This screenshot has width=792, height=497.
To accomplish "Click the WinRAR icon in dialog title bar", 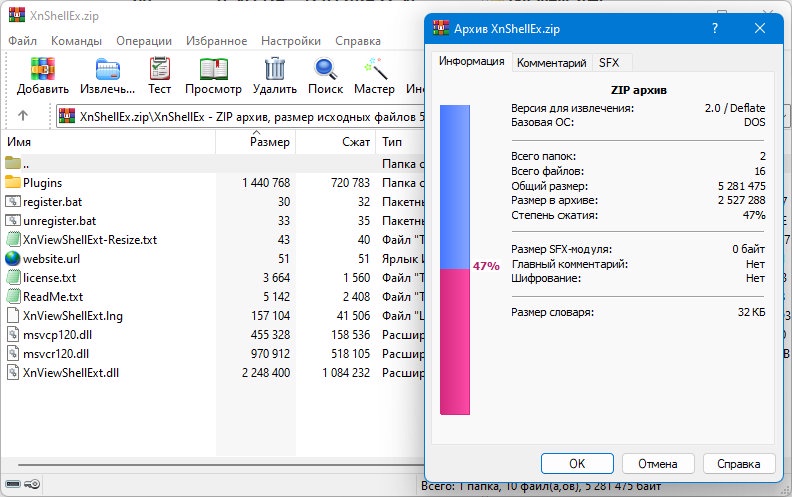I will pyautogui.click(x=441, y=28).
